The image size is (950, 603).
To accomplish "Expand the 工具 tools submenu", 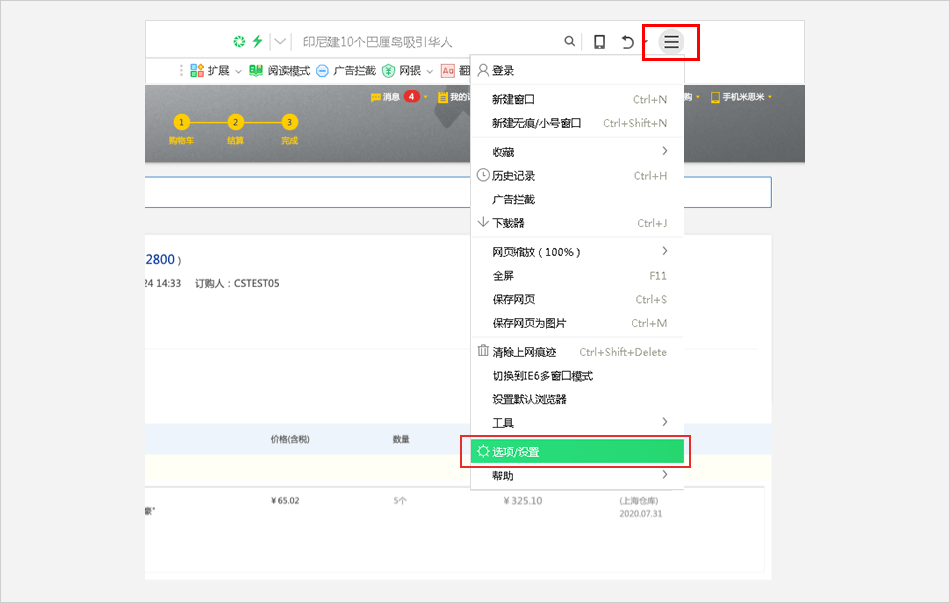I will (x=578, y=423).
